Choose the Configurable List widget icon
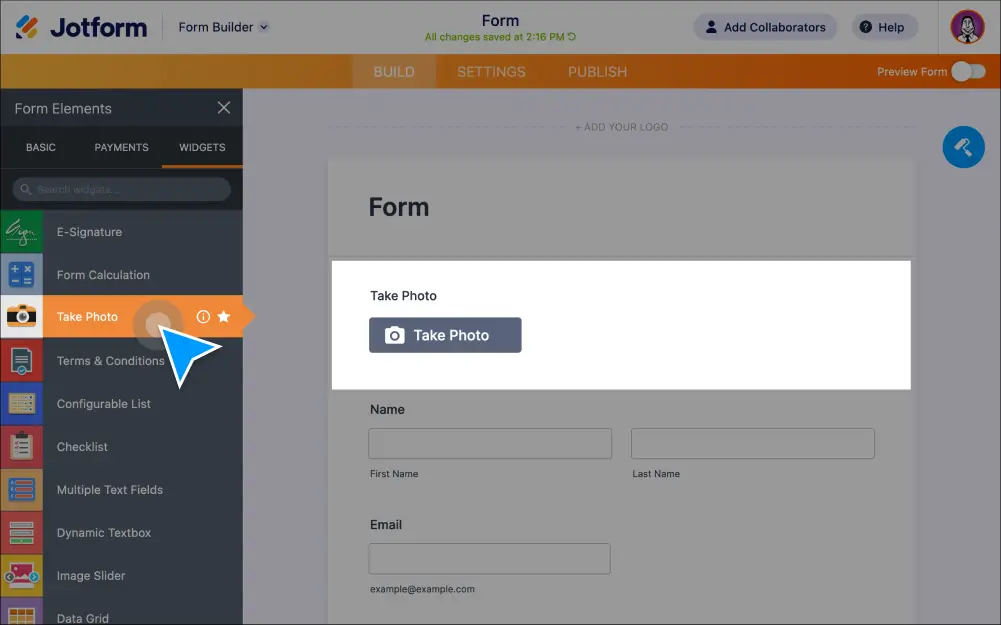 click(21, 404)
